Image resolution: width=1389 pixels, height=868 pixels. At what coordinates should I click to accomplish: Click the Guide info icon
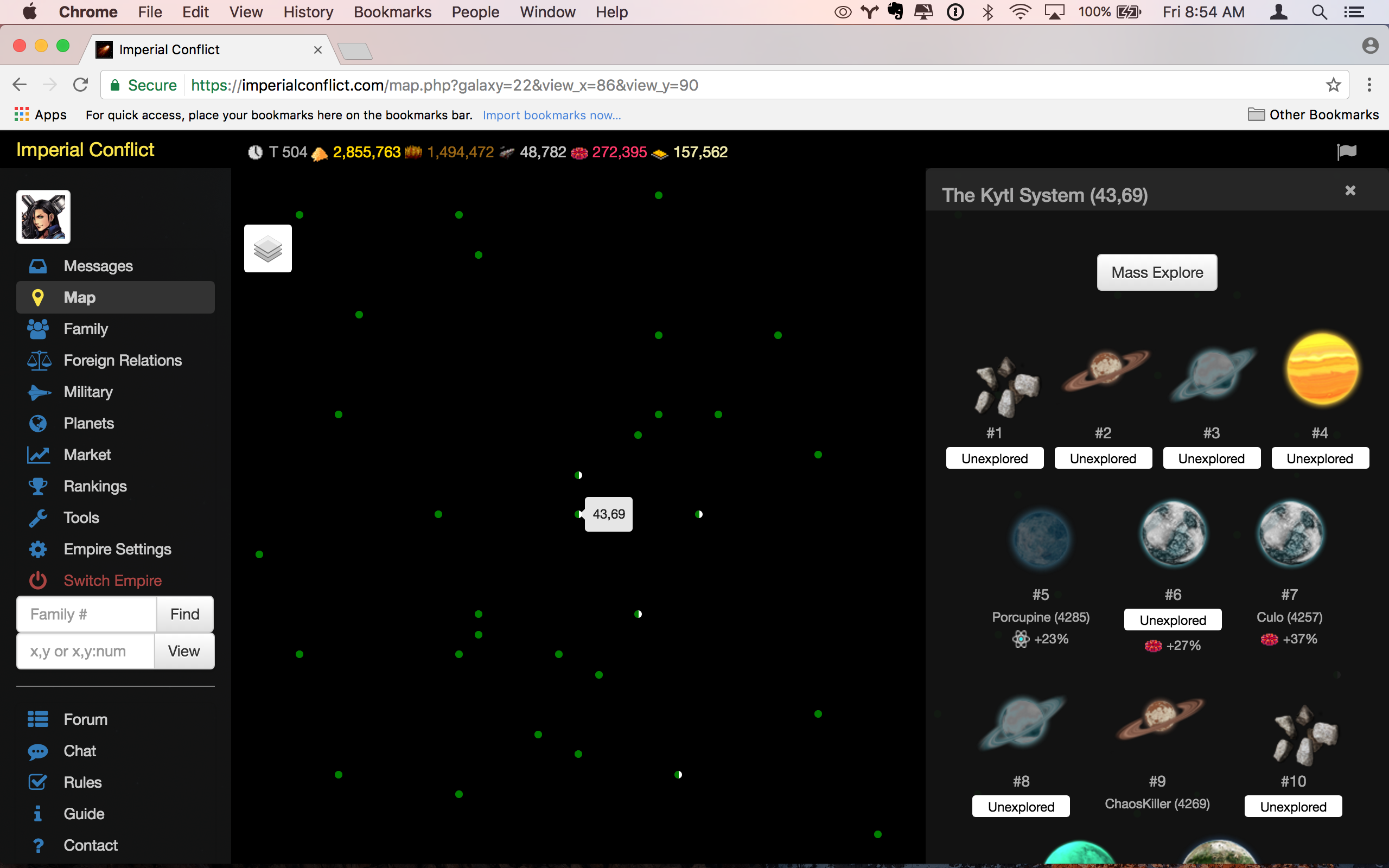click(x=38, y=814)
